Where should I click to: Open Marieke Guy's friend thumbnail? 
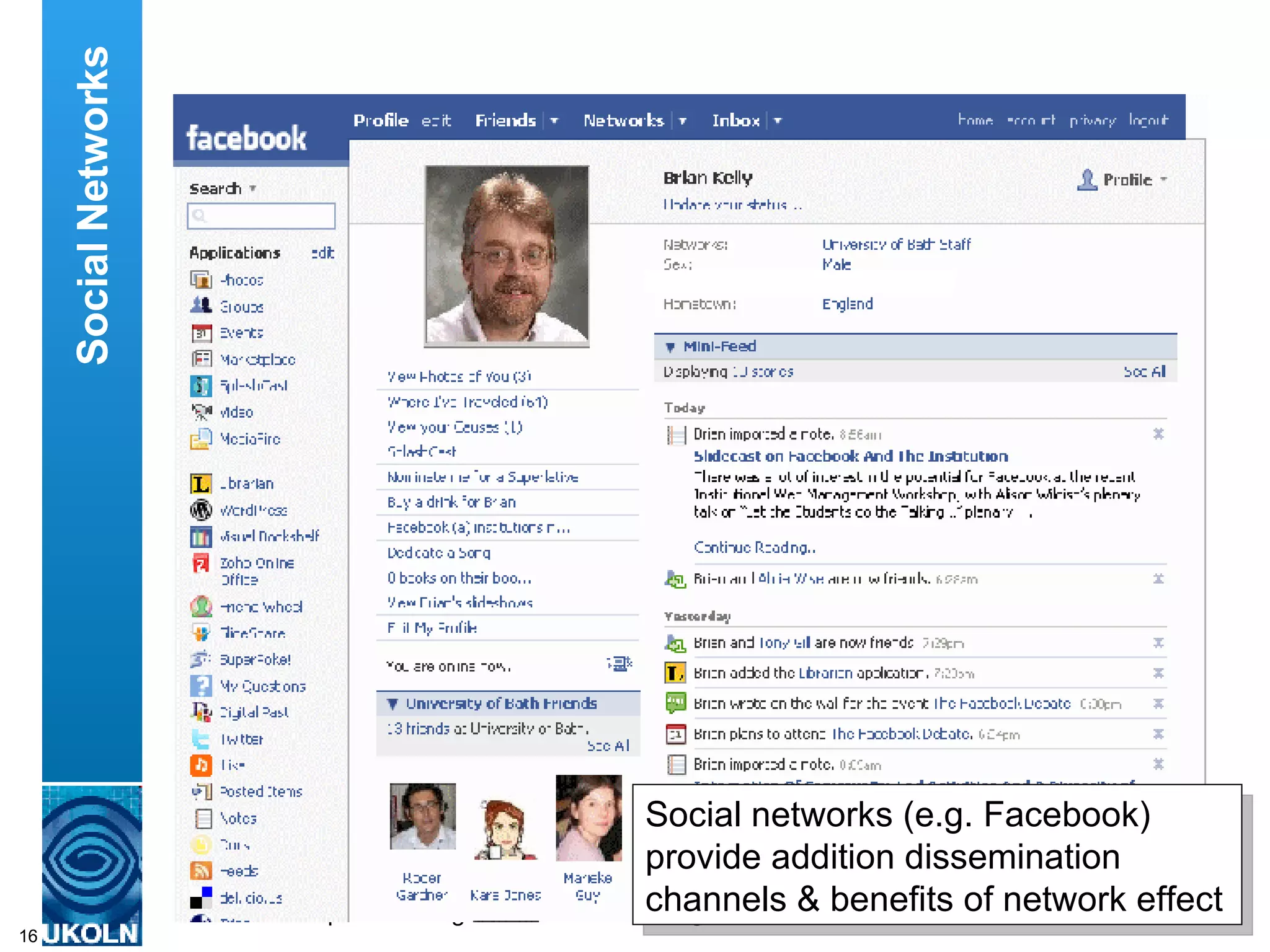pyautogui.click(x=588, y=818)
